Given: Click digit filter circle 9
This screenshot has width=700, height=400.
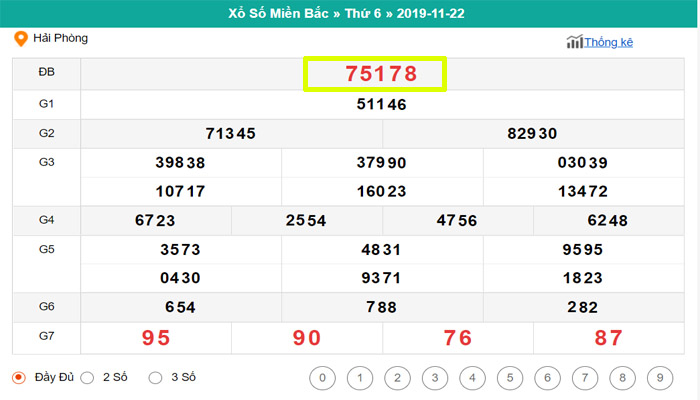Looking at the screenshot, I should (x=658, y=378).
